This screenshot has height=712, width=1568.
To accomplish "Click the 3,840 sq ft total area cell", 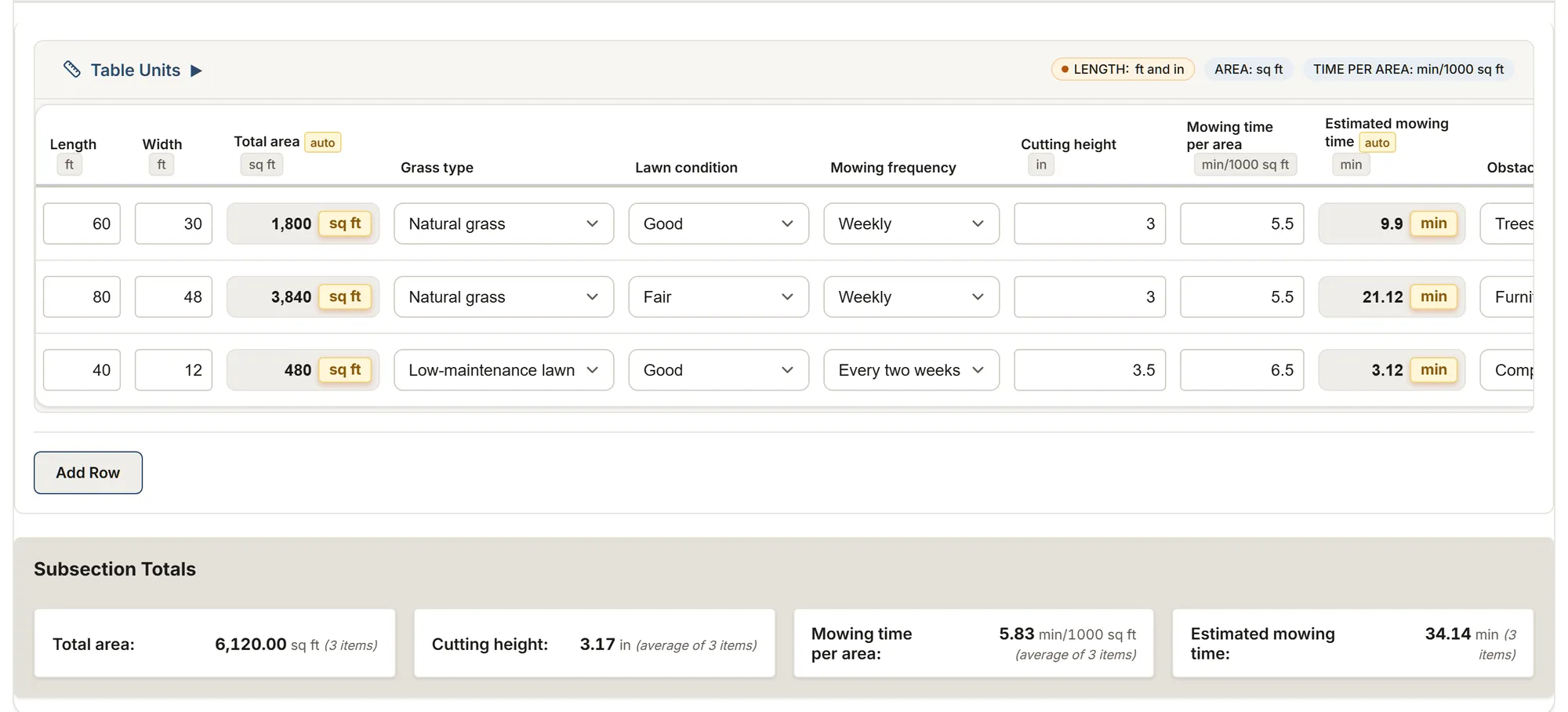I will coord(303,296).
